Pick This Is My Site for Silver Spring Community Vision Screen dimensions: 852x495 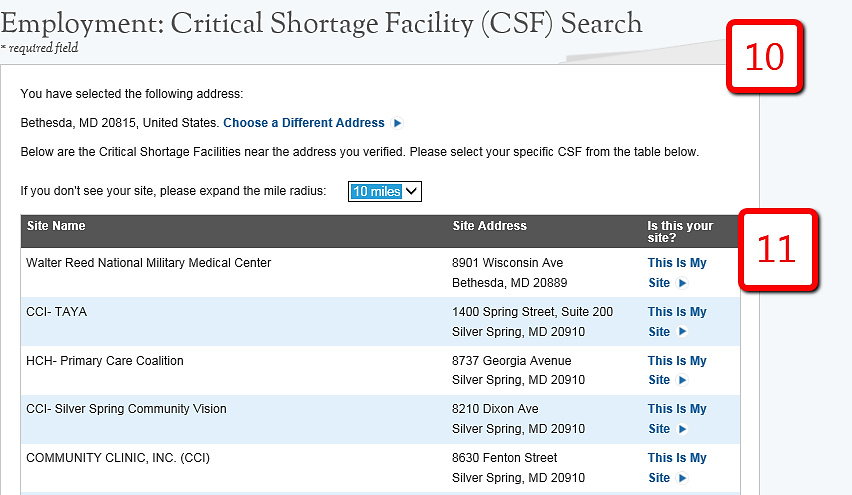click(676, 409)
